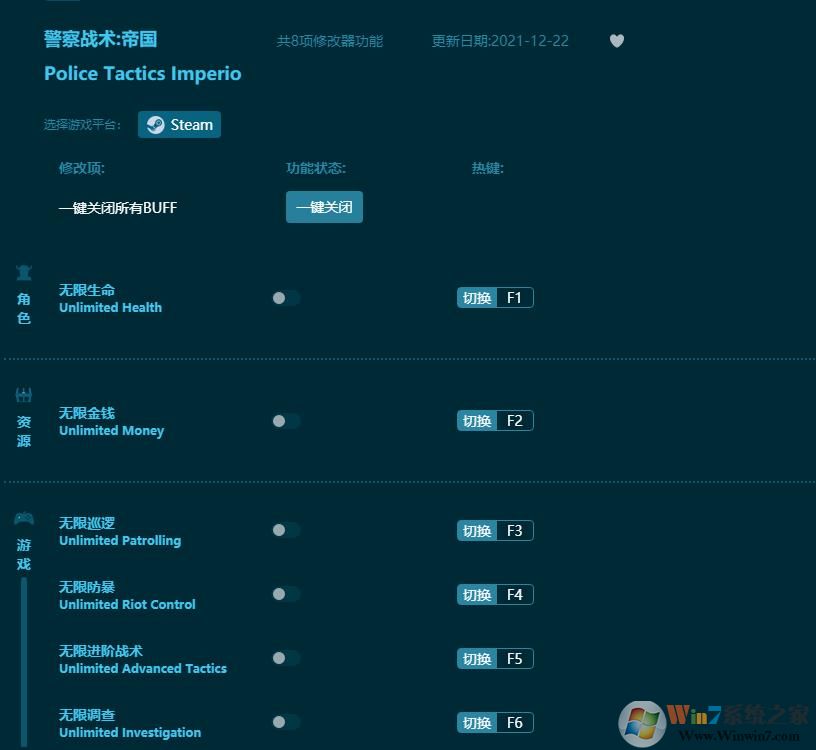Click the F2 hotkey switch button
The height and width of the screenshot is (750, 816).
click(495, 421)
